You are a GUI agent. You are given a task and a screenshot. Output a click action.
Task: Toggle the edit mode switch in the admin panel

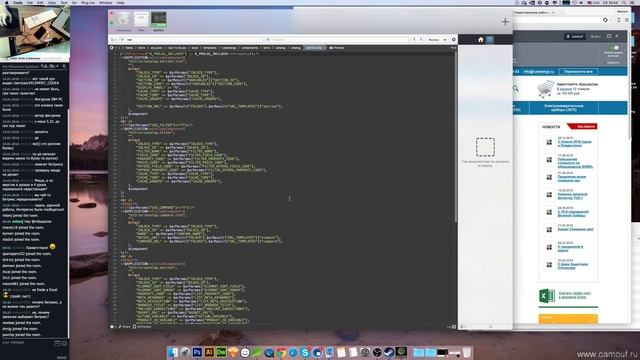point(614,48)
